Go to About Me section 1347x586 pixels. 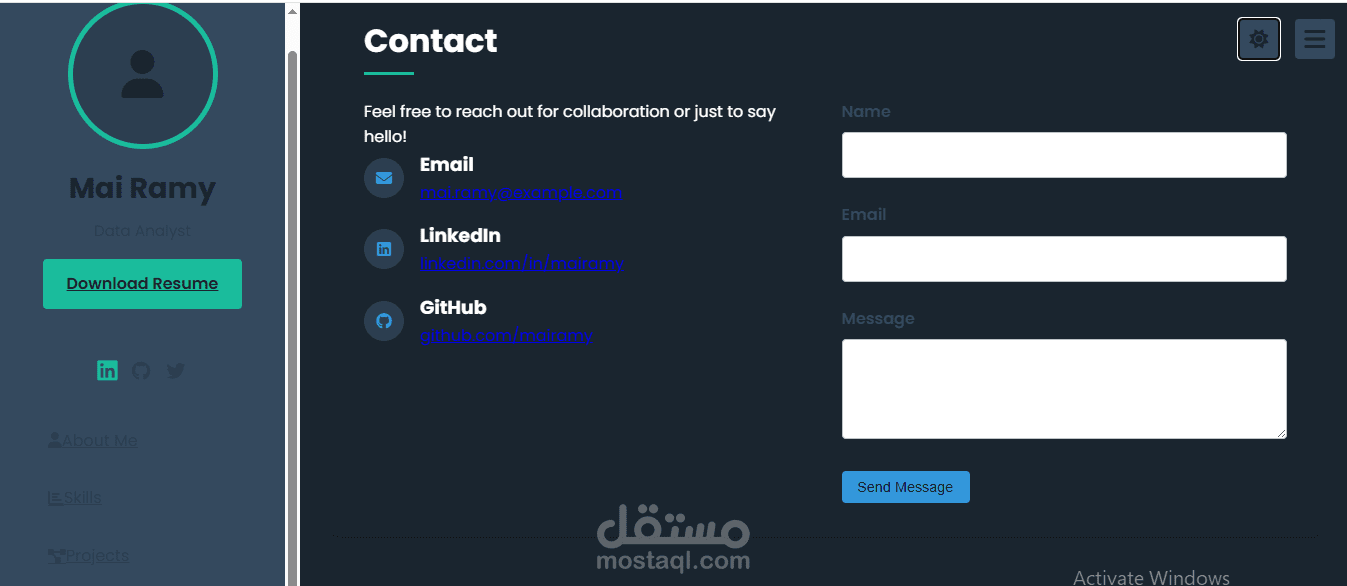pyautogui.click(x=93, y=440)
